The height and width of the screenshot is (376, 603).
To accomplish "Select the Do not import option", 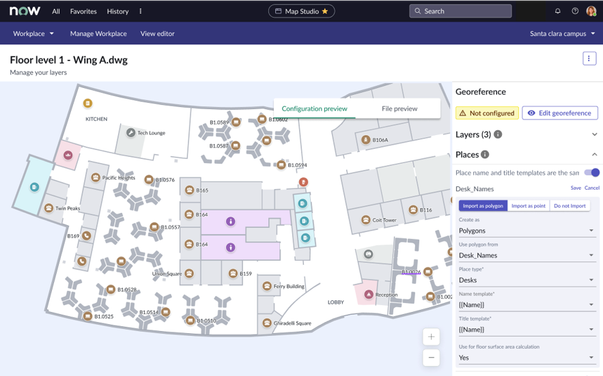I will (x=570, y=206).
